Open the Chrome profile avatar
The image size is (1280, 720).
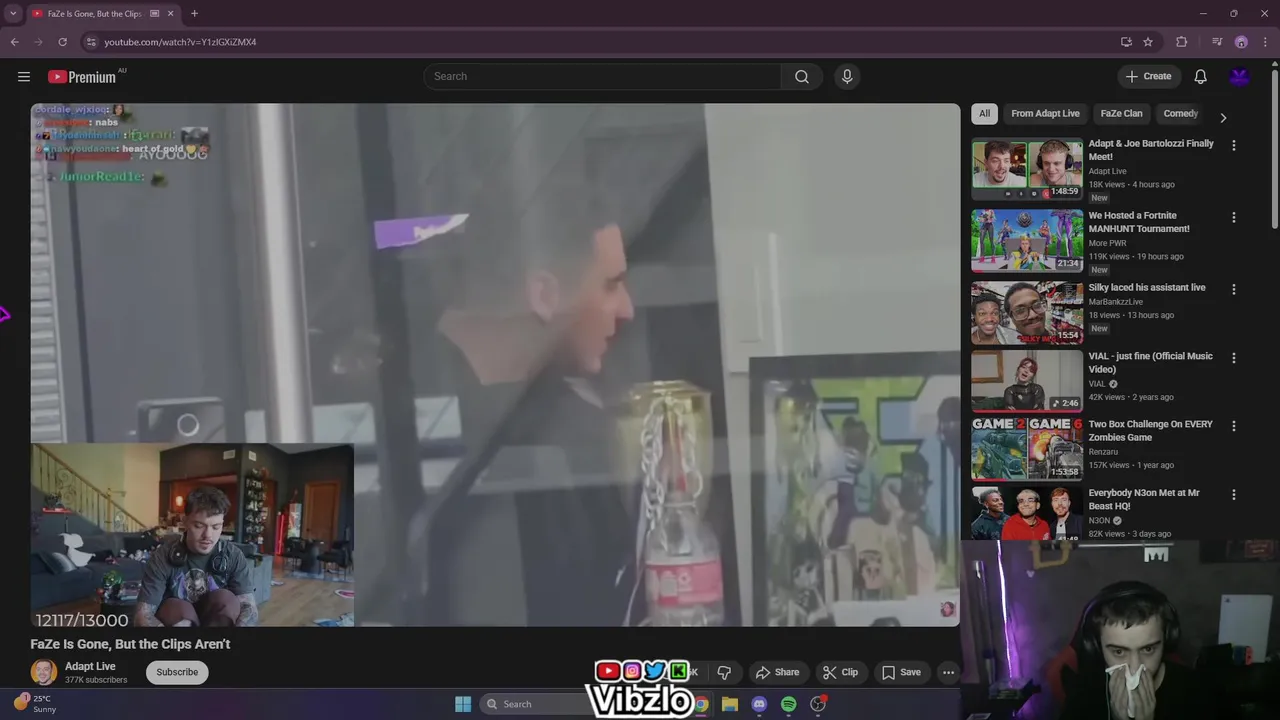coord(1241,42)
